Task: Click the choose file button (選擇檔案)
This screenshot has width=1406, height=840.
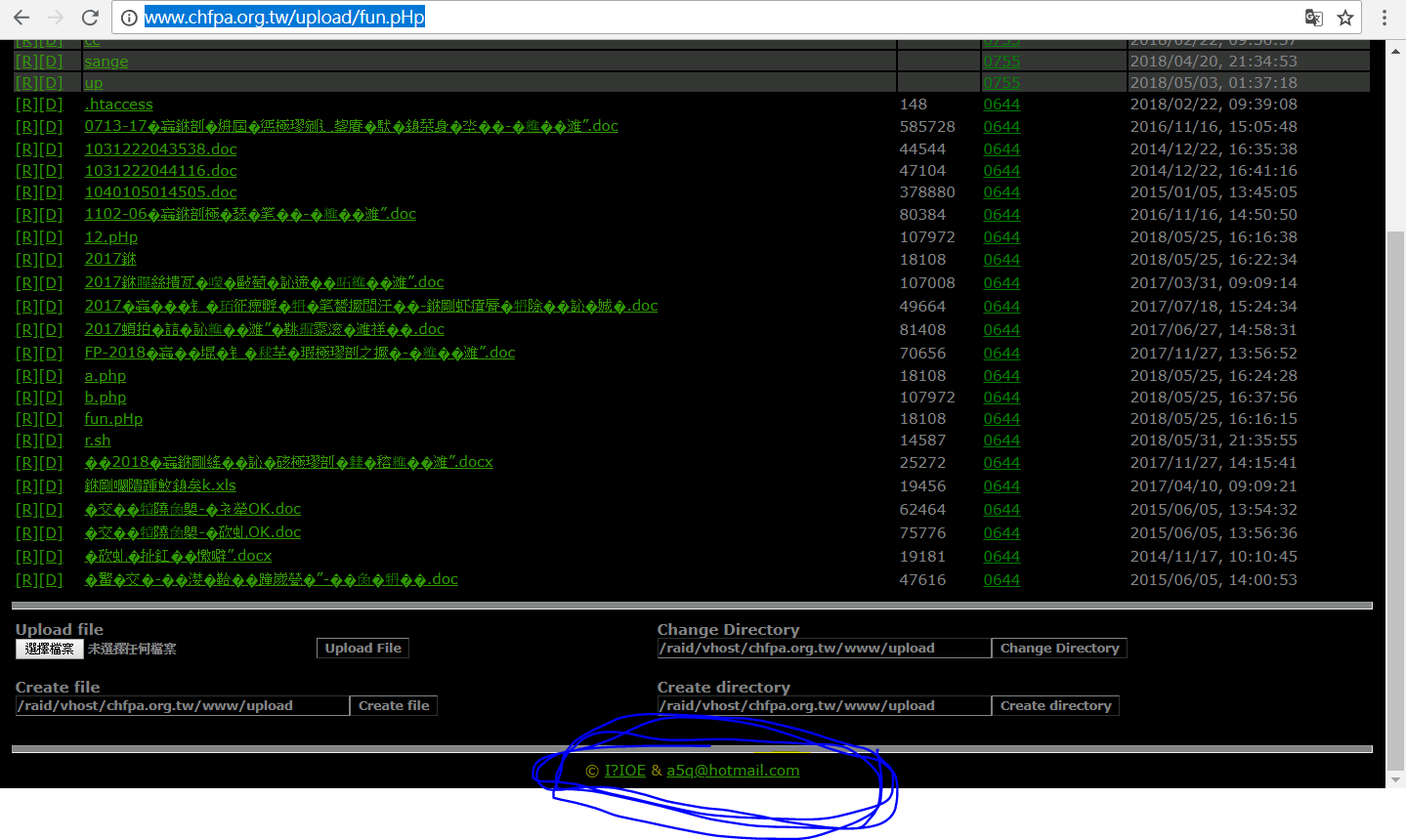Action: (50, 649)
